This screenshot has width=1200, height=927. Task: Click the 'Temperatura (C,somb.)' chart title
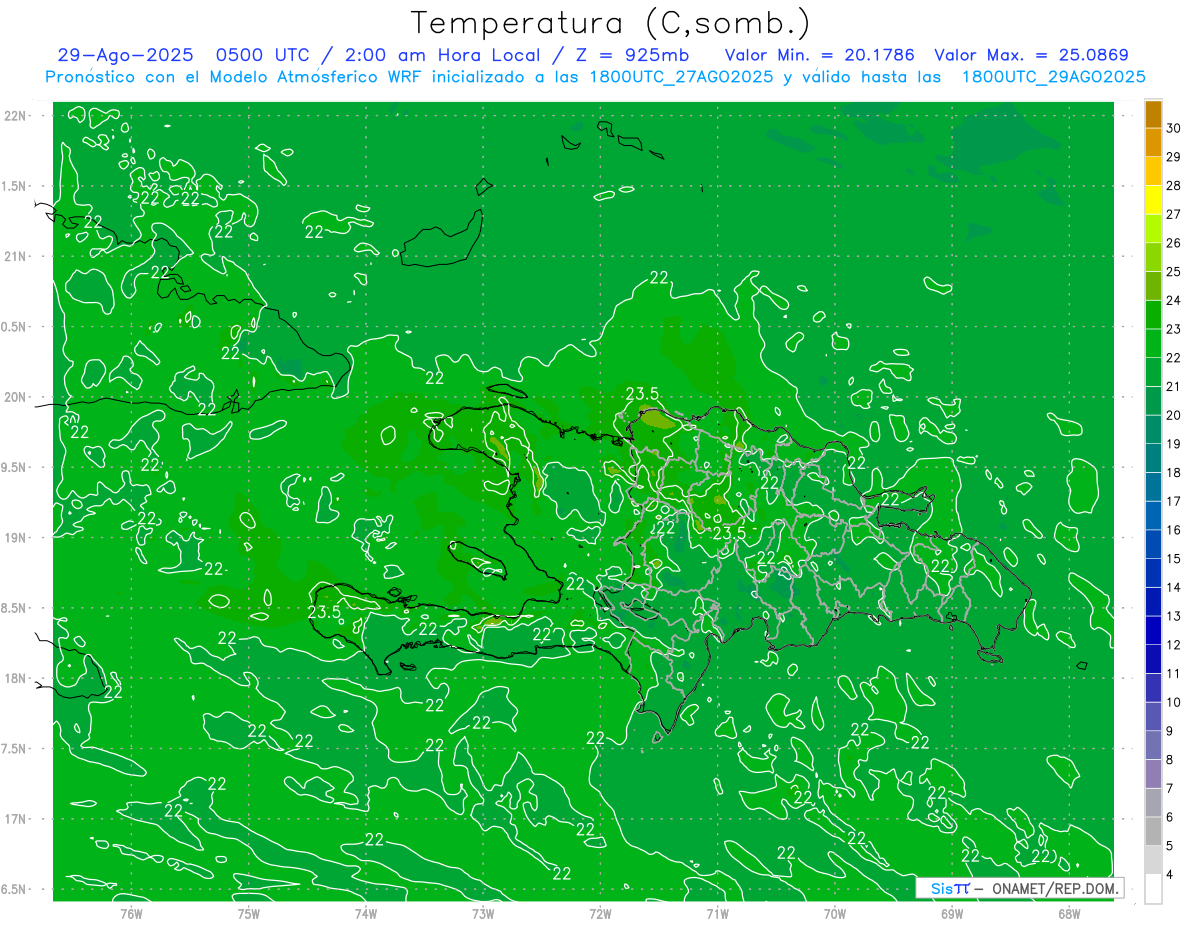pos(610,23)
